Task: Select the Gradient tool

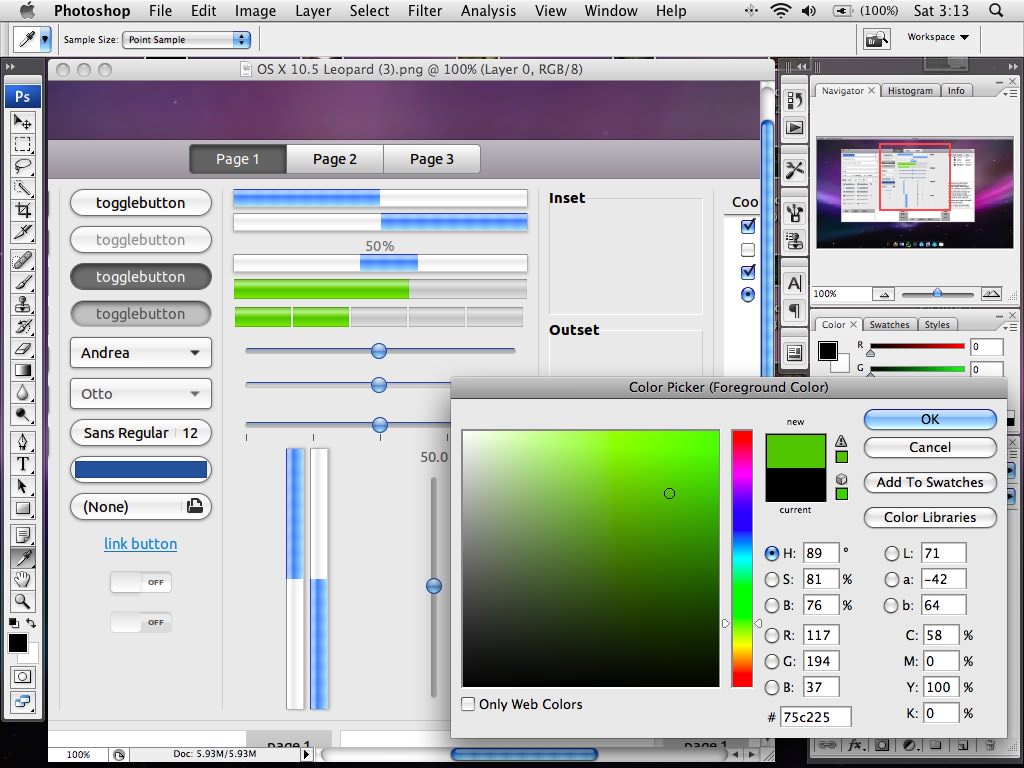Action: 23,371
